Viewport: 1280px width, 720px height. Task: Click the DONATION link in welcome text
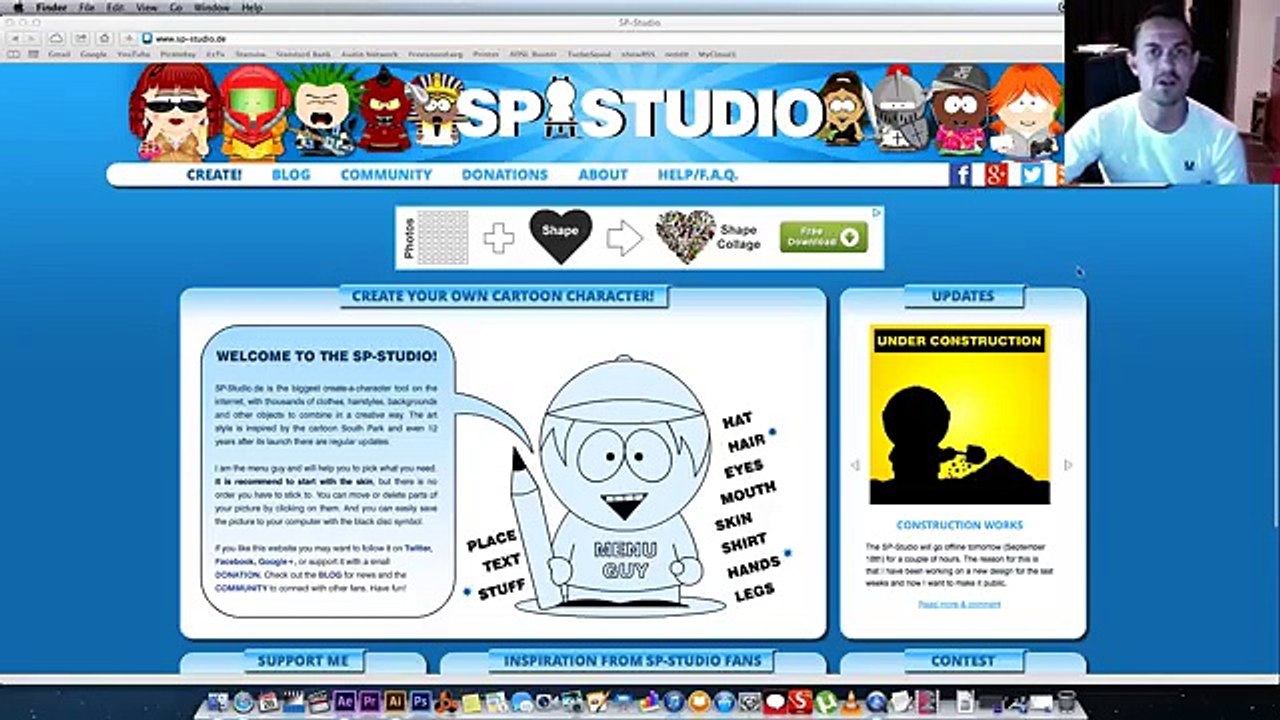(x=237, y=575)
